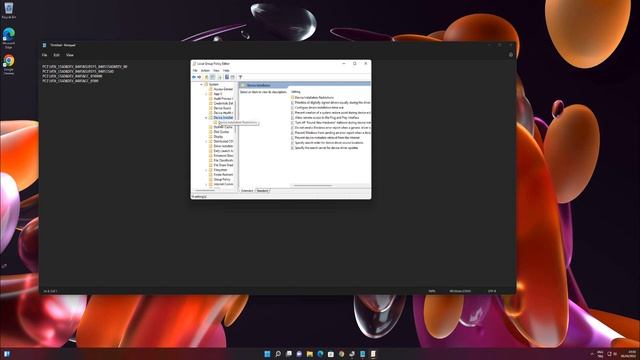Viewport: 640px width, 360px height.
Task: Select Disk Quotas in the tree
Action: 219,132
